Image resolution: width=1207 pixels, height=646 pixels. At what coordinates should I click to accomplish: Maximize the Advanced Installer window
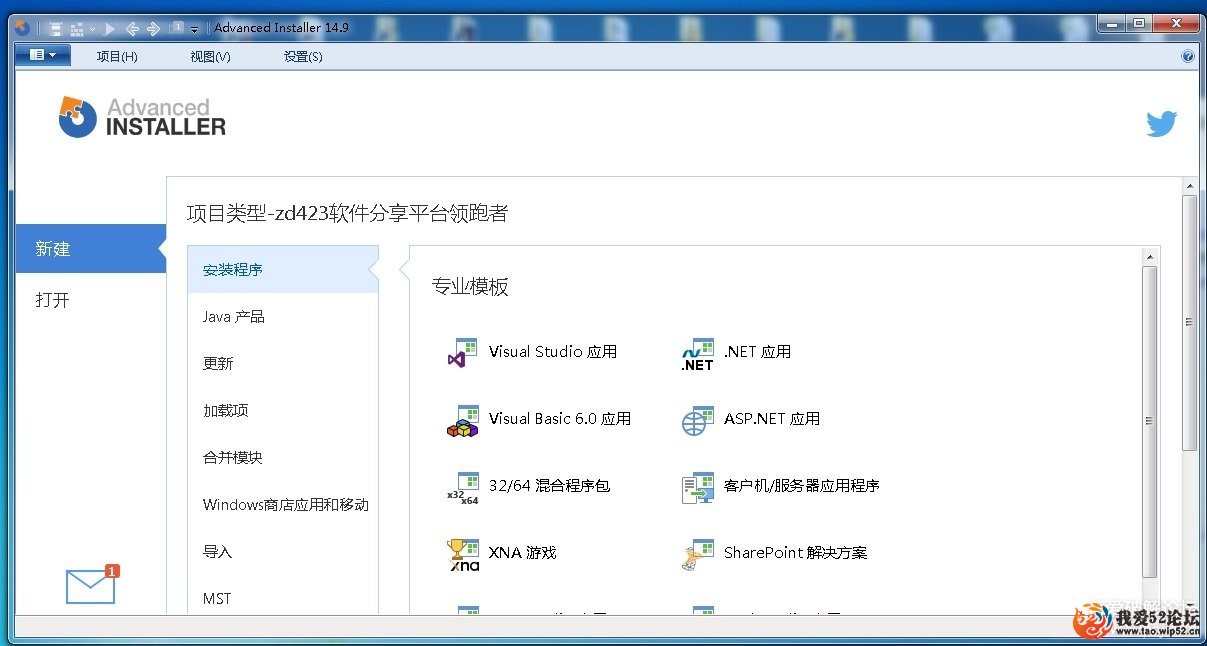pos(1140,23)
